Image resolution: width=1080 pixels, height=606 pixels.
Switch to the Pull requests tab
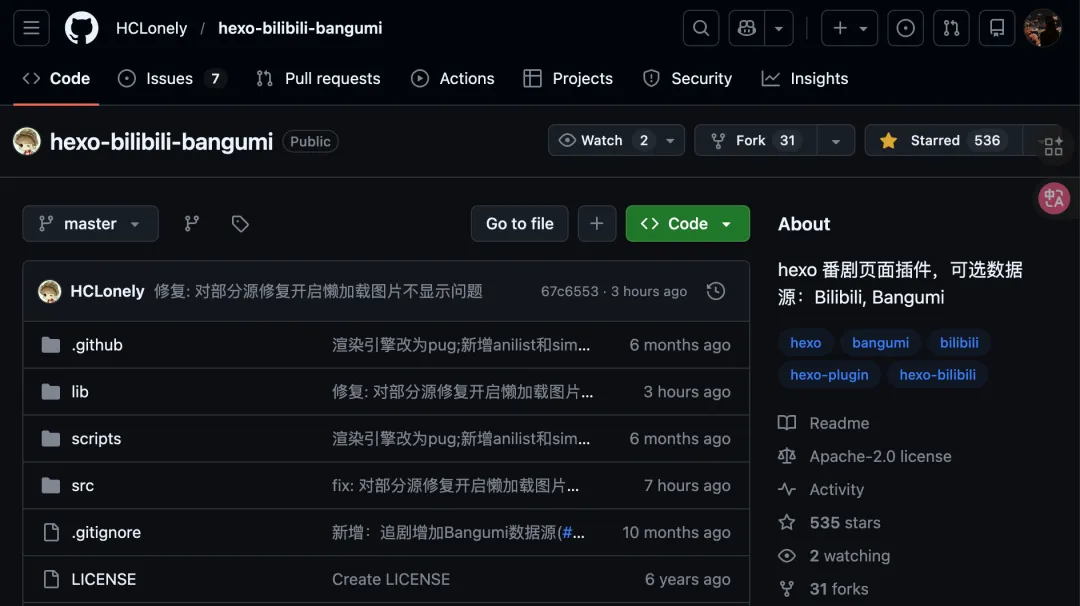click(318, 79)
